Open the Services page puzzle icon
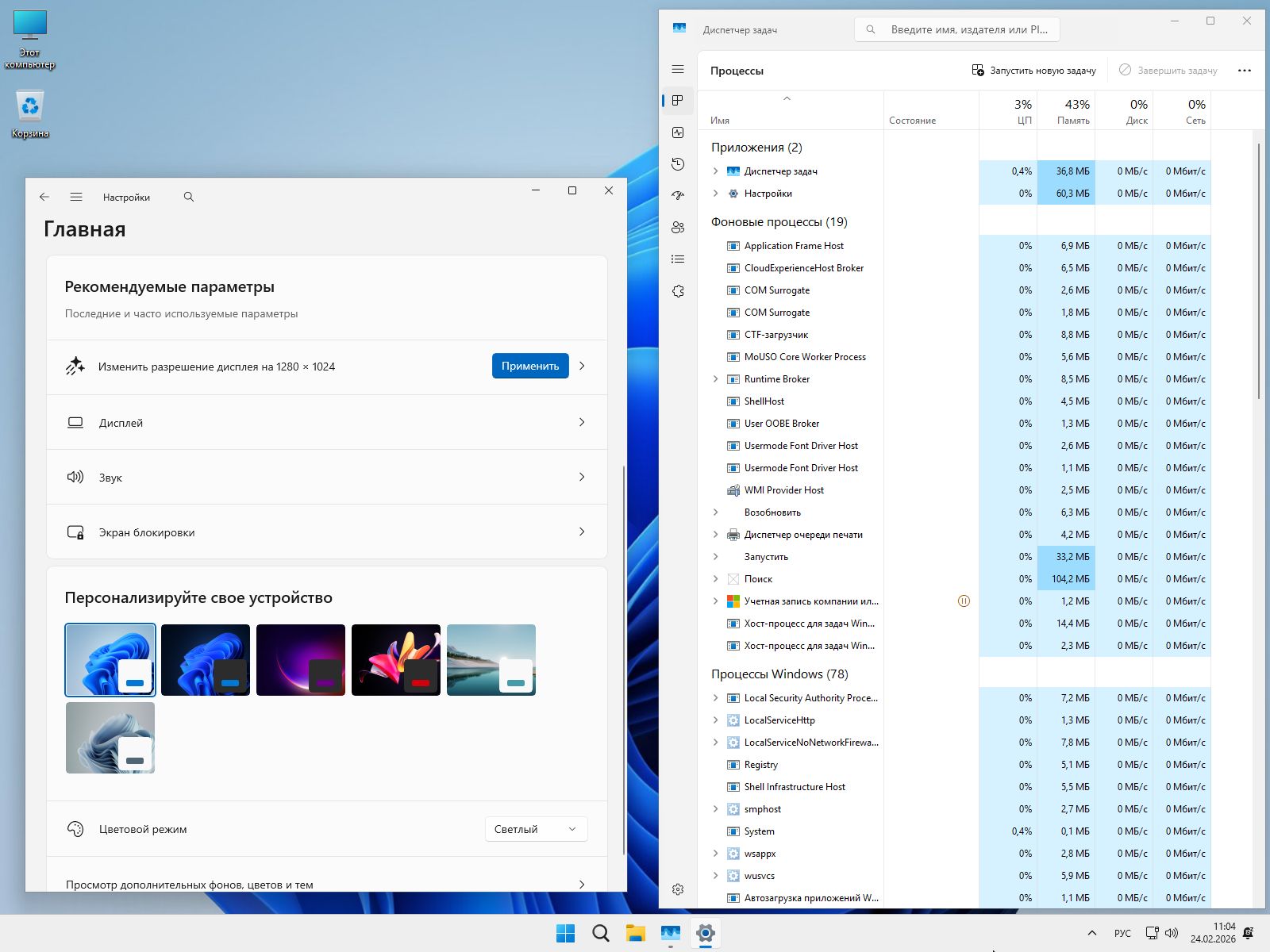This screenshot has height=952, width=1270. (x=678, y=291)
